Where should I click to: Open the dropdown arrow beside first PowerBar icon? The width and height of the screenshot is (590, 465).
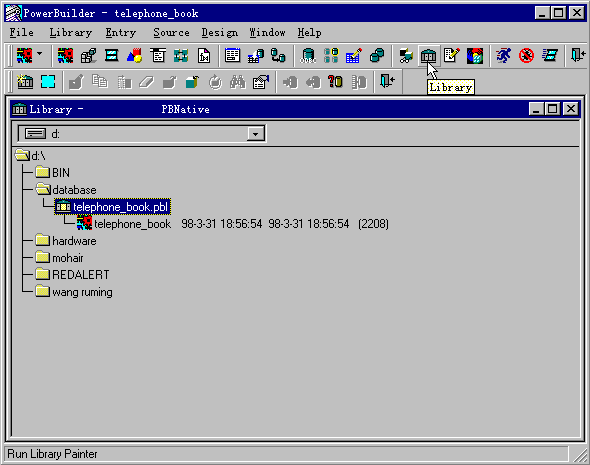coord(40,55)
